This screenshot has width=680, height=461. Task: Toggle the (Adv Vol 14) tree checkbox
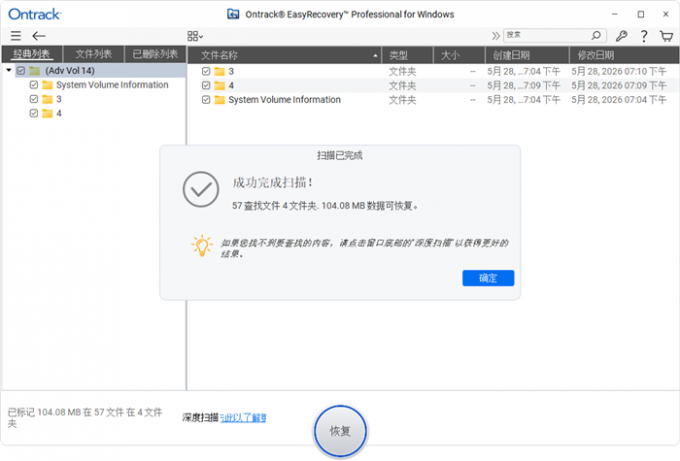(x=21, y=70)
